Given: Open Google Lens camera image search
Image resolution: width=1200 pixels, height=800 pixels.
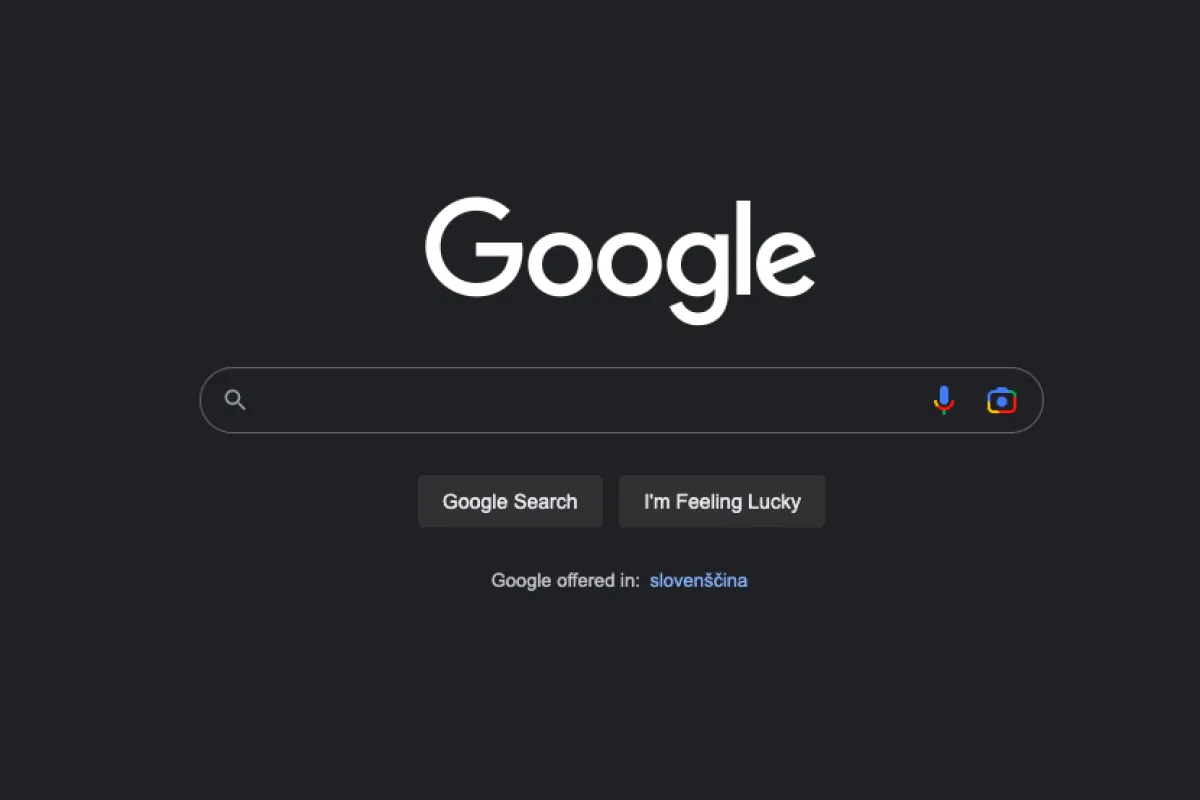Looking at the screenshot, I should point(1001,400).
